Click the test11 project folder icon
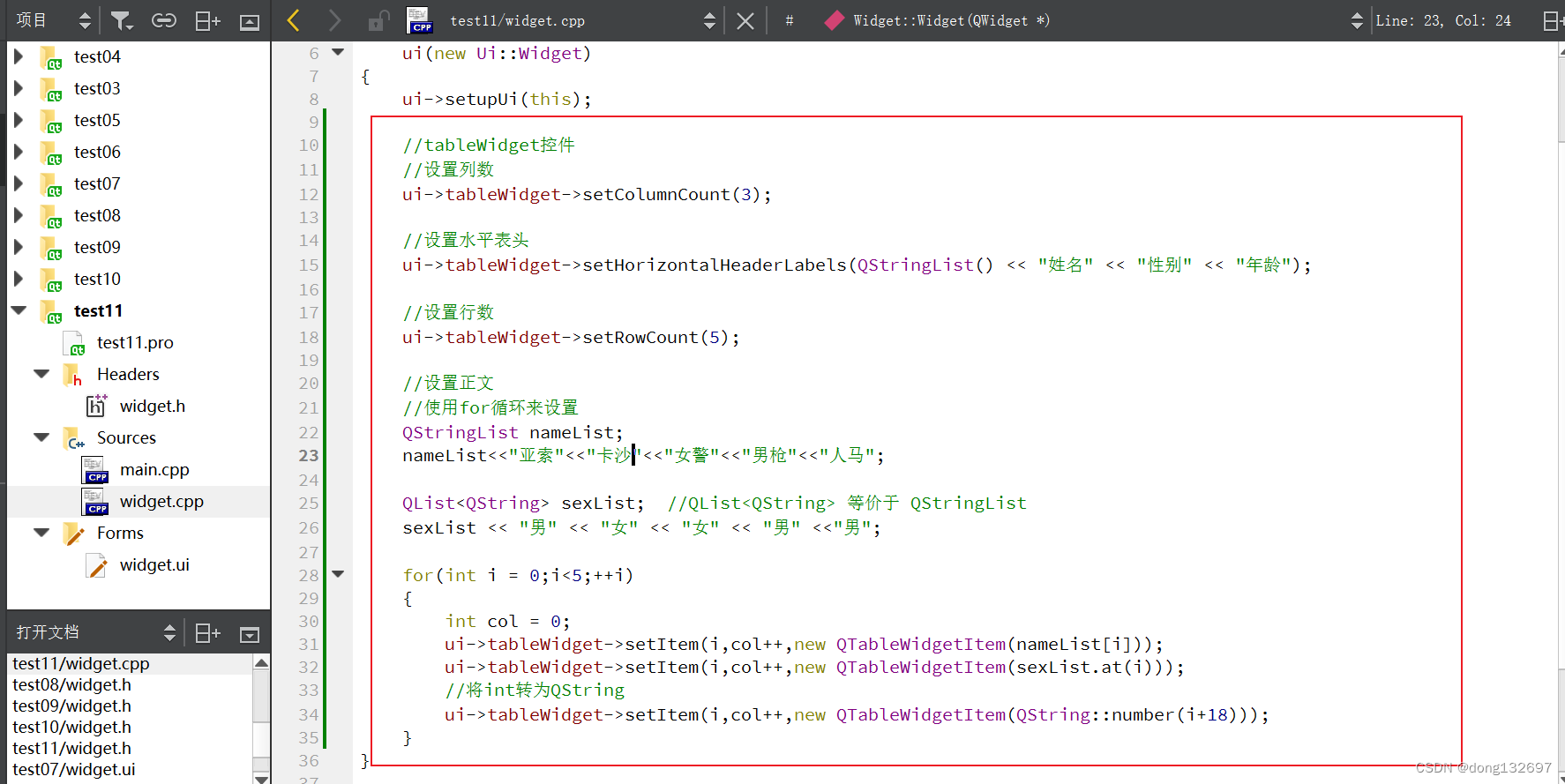This screenshot has height=784, width=1565. (50, 311)
